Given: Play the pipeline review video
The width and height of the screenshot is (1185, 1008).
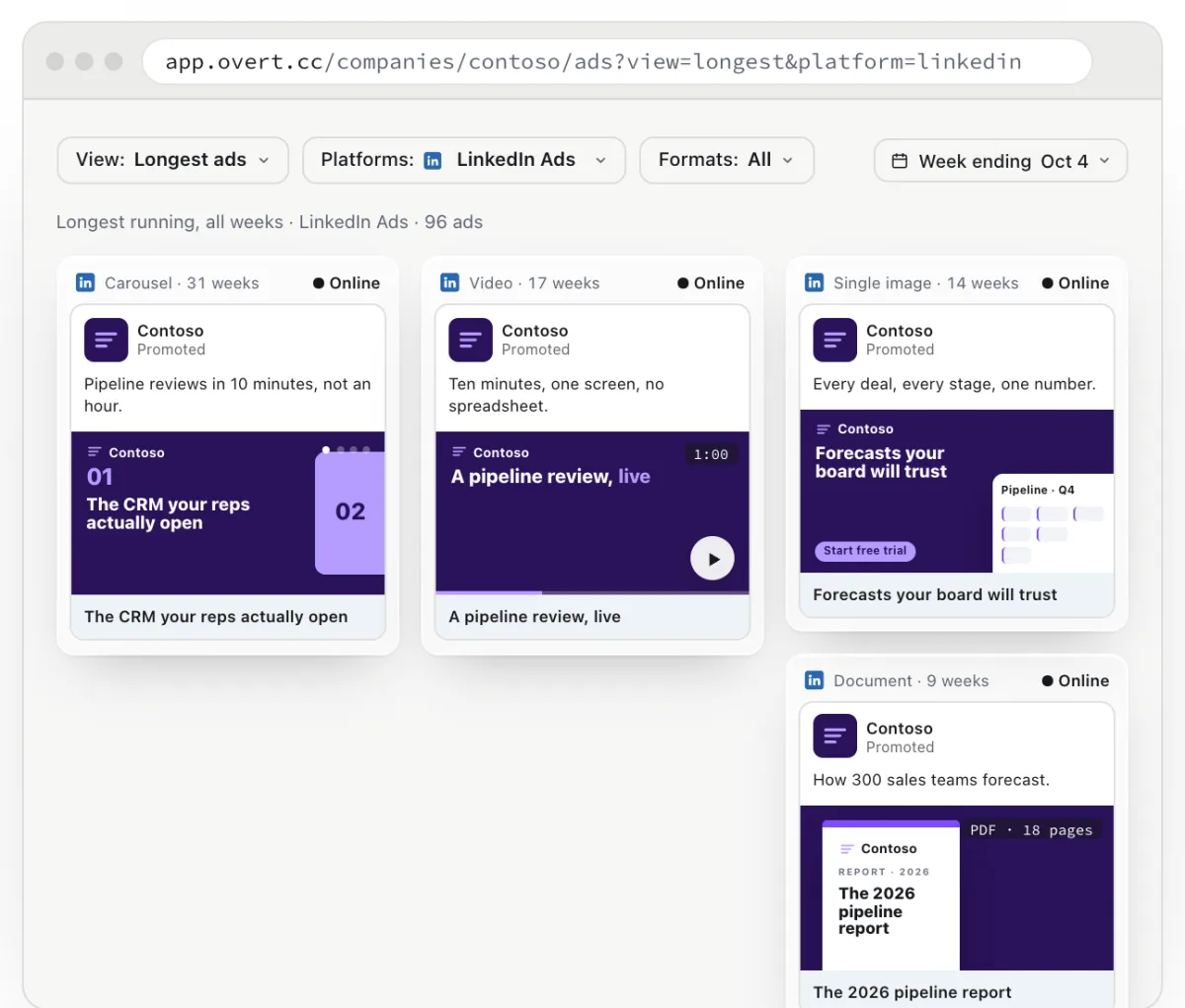Looking at the screenshot, I should coord(712,558).
